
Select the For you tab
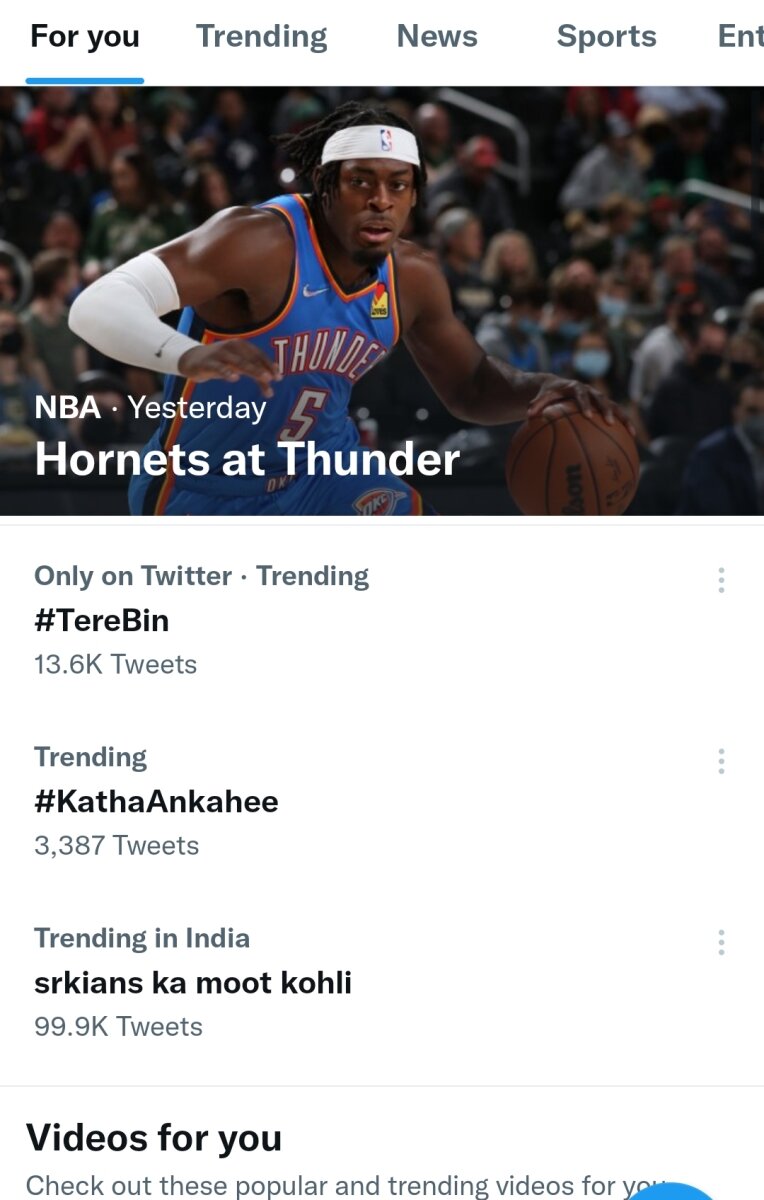tap(85, 37)
